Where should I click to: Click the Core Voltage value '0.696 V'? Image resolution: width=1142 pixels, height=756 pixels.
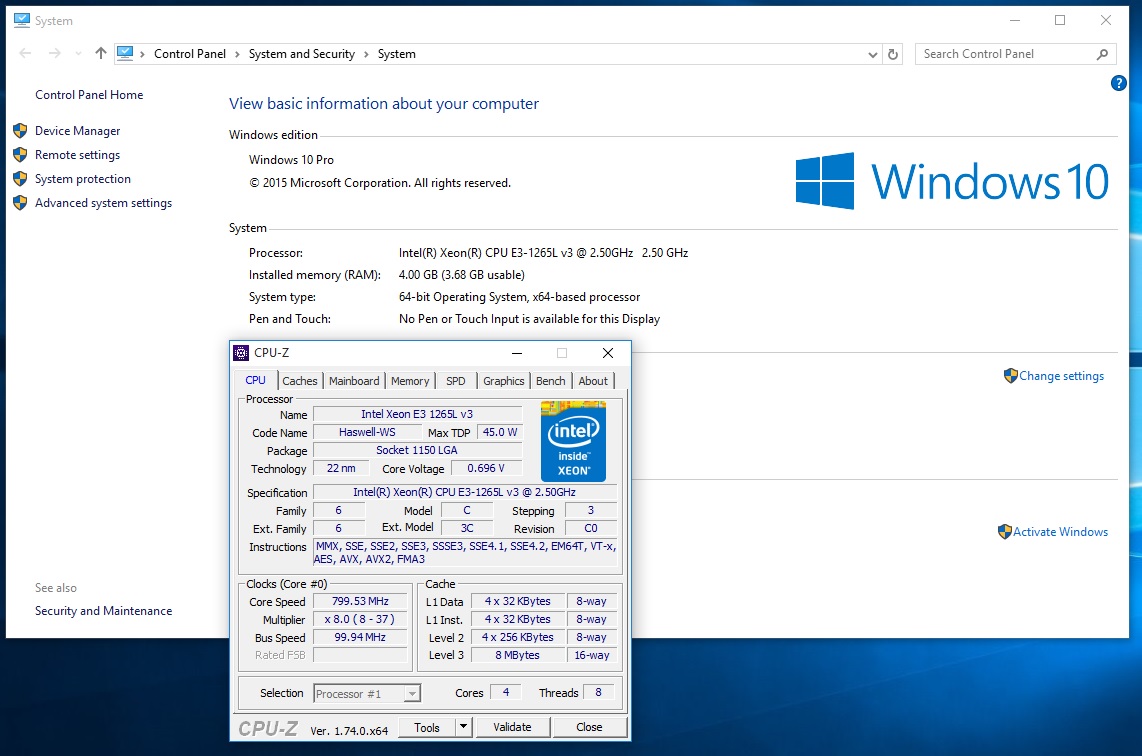pyautogui.click(x=486, y=469)
